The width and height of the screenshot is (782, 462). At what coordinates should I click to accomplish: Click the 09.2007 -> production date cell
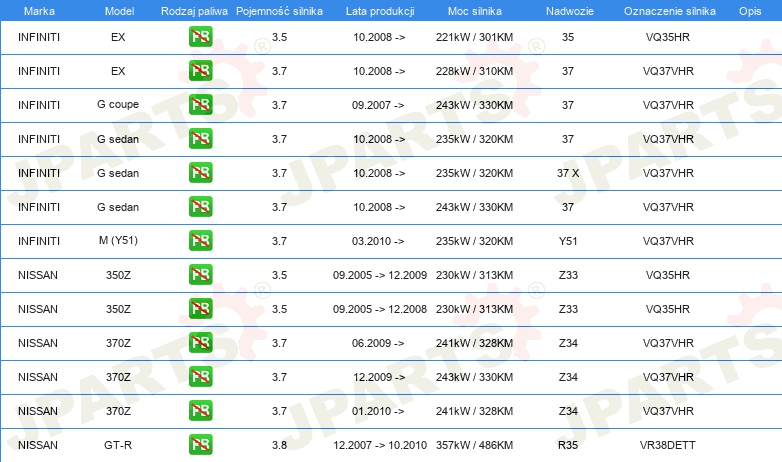click(x=378, y=105)
